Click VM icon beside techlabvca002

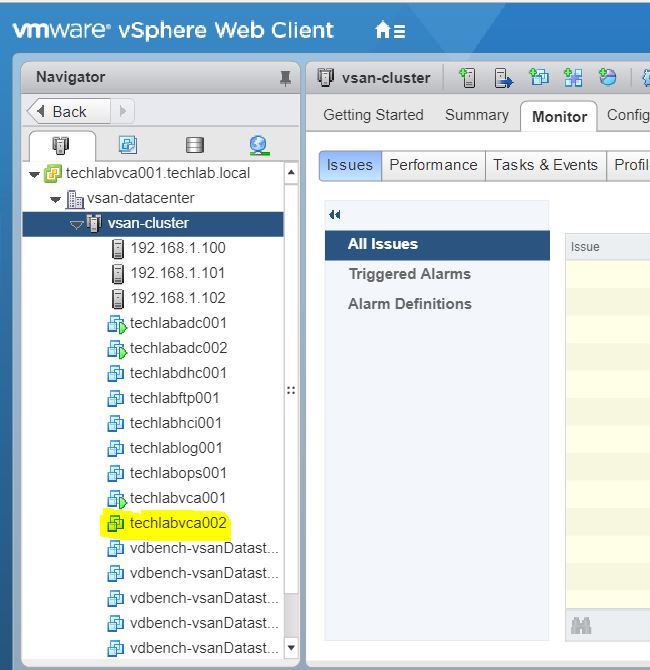(x=115, y=523)
